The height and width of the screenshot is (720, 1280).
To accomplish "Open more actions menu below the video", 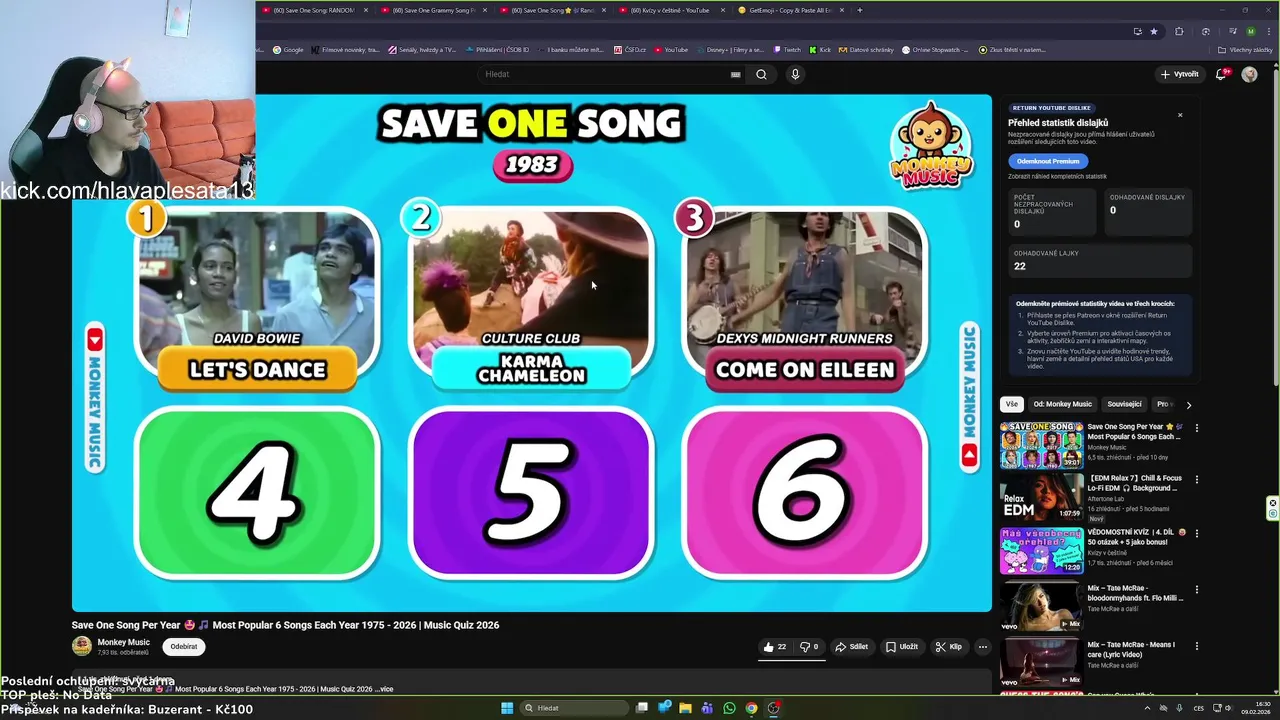I will point(982,647).
